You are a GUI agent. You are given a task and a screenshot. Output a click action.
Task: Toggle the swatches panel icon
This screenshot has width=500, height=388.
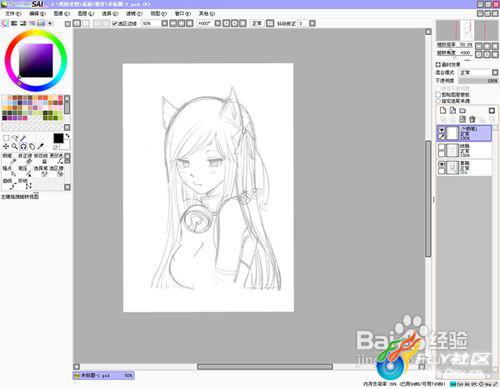point(41,23)
